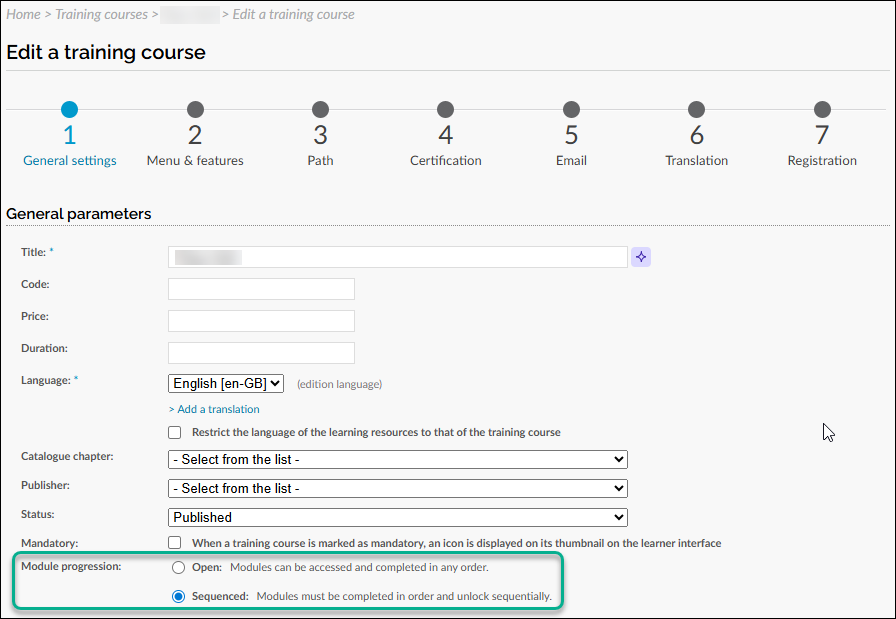The width and height of the screenshot is (896, 619).
Task: Click the step 5 Email circle
Action: [571, 110]
